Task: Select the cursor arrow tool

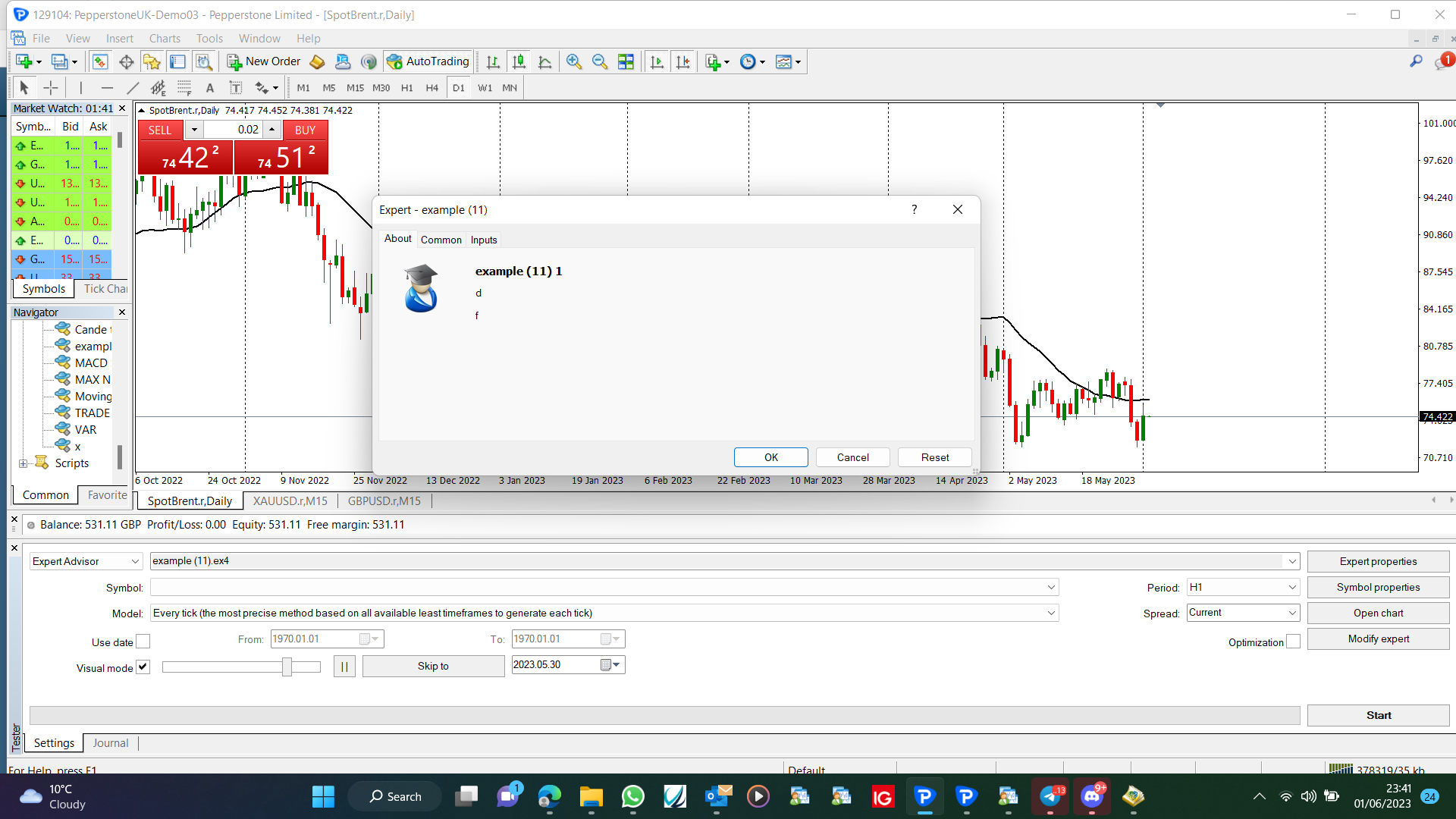Action: pos(24,88)
